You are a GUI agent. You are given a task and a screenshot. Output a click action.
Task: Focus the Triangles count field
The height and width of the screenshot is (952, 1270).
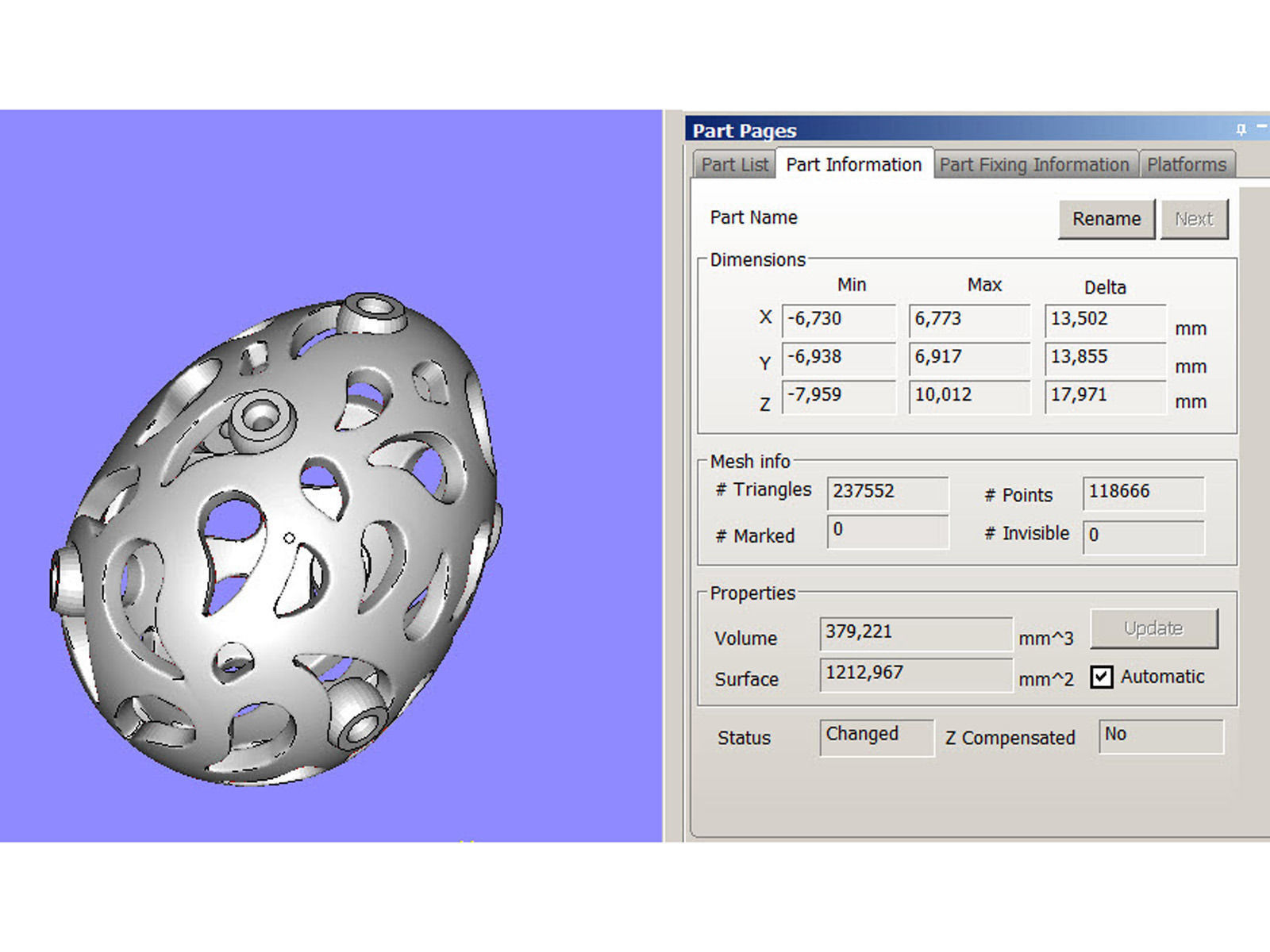tap(887, 492)
